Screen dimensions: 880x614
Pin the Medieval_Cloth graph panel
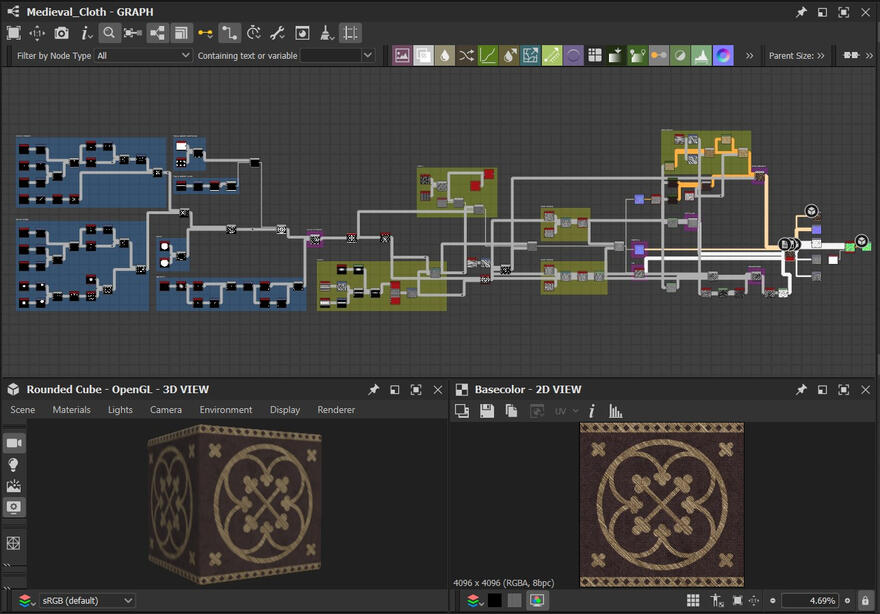(x=801, y=12)
